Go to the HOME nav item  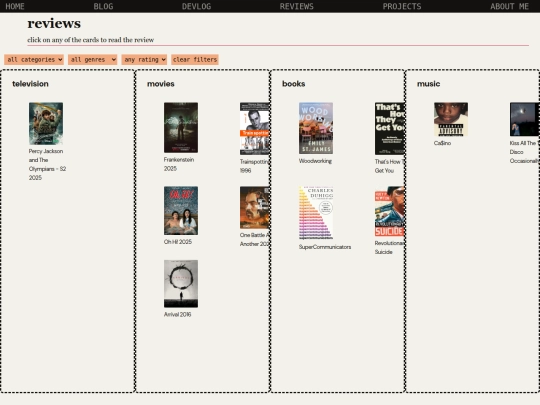coord(15,6)
